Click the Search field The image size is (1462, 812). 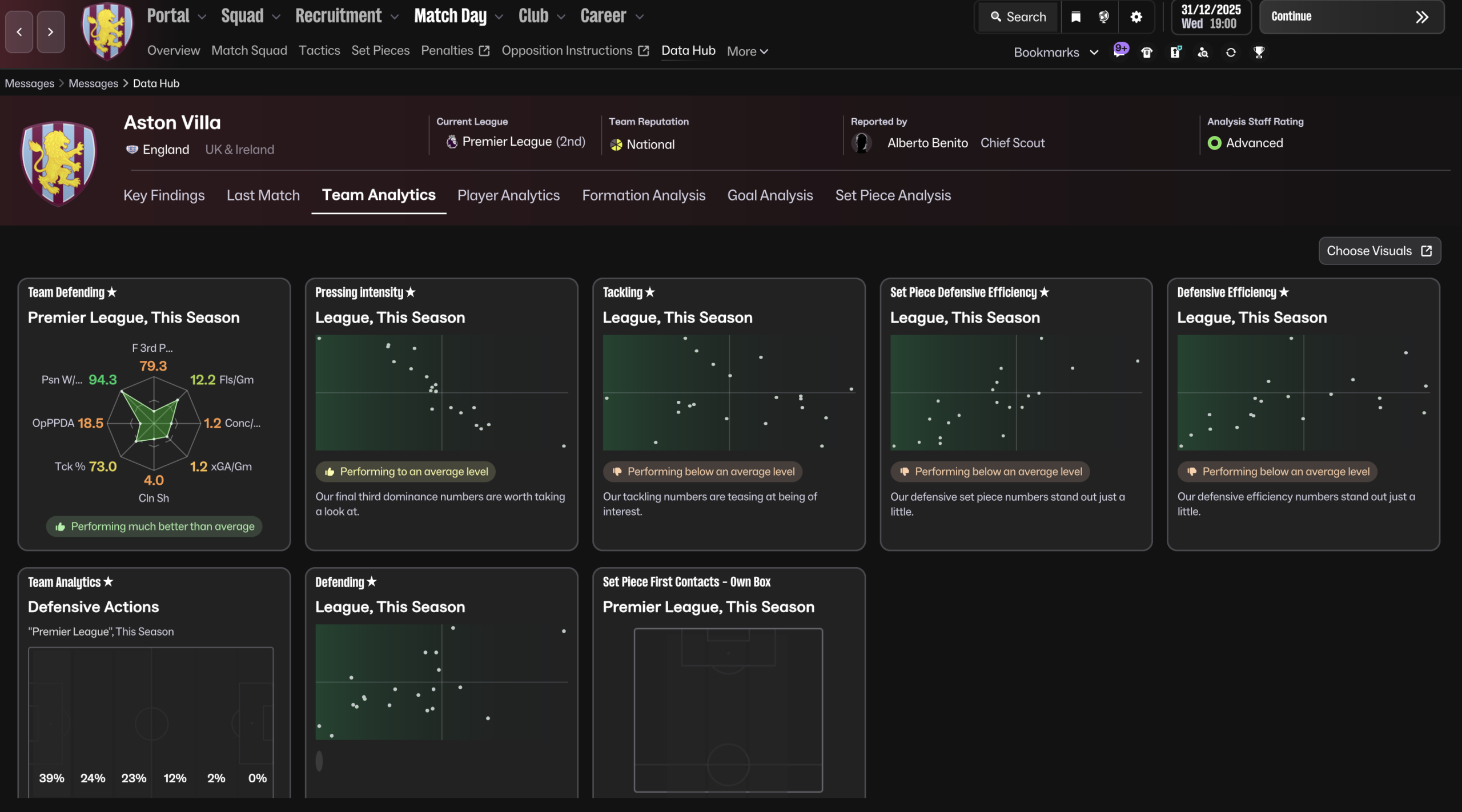pyautogui.click(x=1018, y=17)
